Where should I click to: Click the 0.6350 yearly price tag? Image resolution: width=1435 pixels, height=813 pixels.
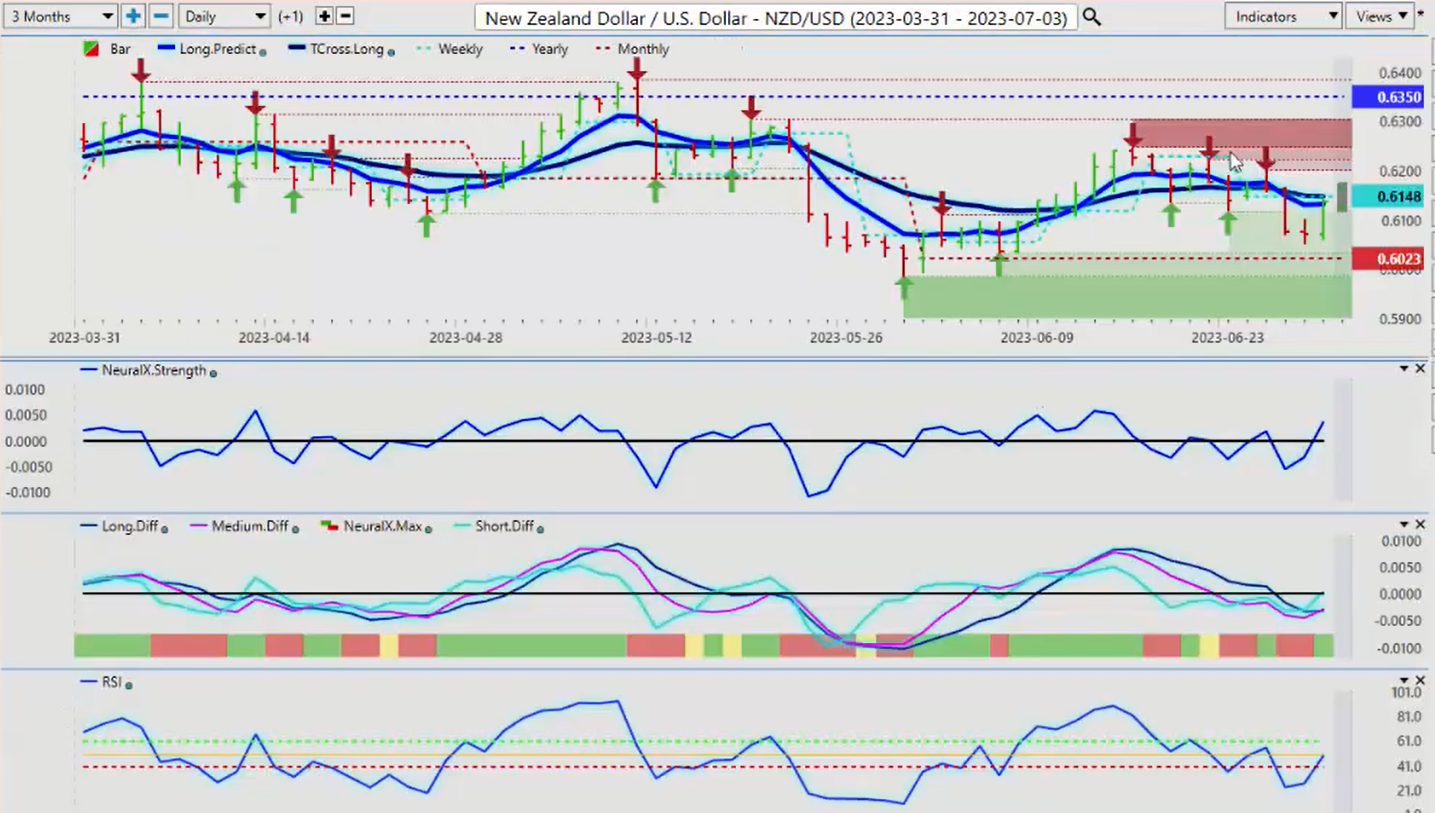point(1386,97)
